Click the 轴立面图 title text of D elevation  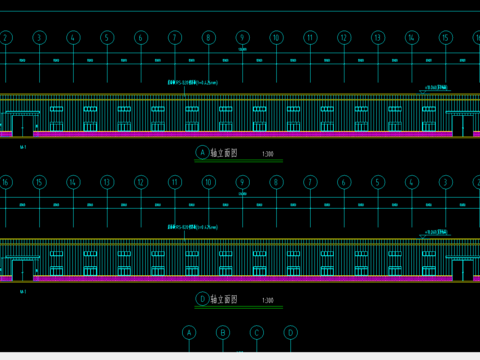tap(224, 299)
